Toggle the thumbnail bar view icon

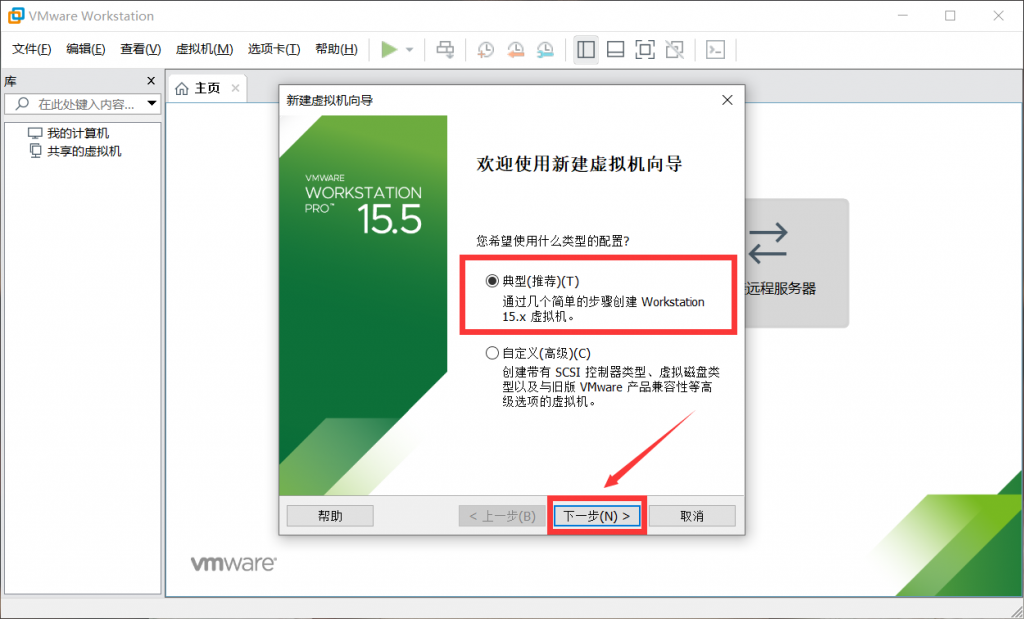[x=615, y=50]
